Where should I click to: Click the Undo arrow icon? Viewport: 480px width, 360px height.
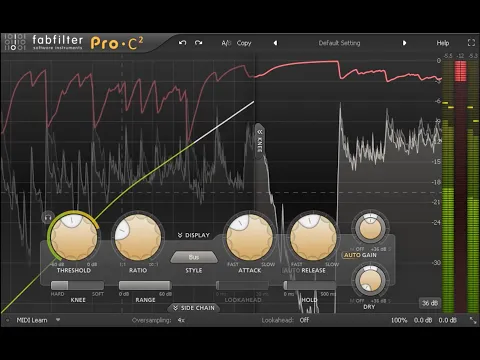pos(182,43)
